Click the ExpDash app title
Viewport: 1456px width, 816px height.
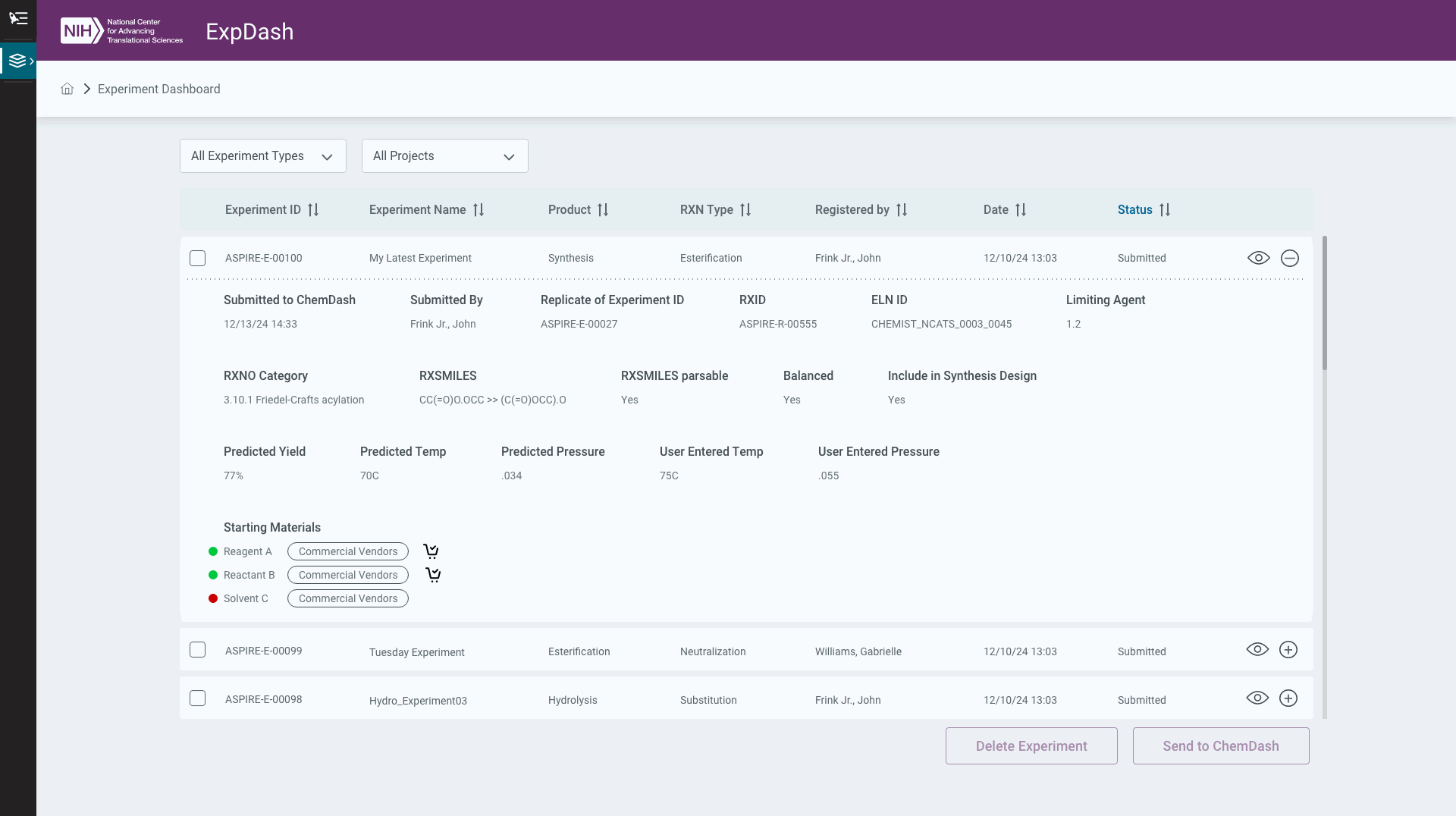pyautogui.click(x=249, y=32)
